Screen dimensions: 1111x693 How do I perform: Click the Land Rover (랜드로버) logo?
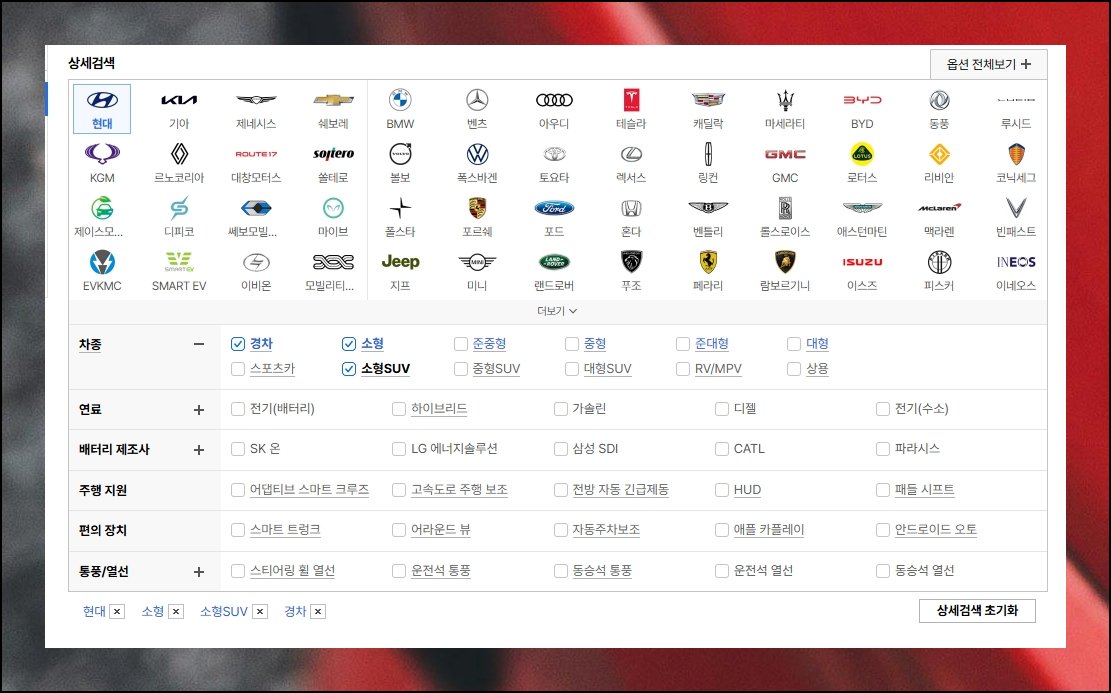pyautogui.click(x=554, y=262)
